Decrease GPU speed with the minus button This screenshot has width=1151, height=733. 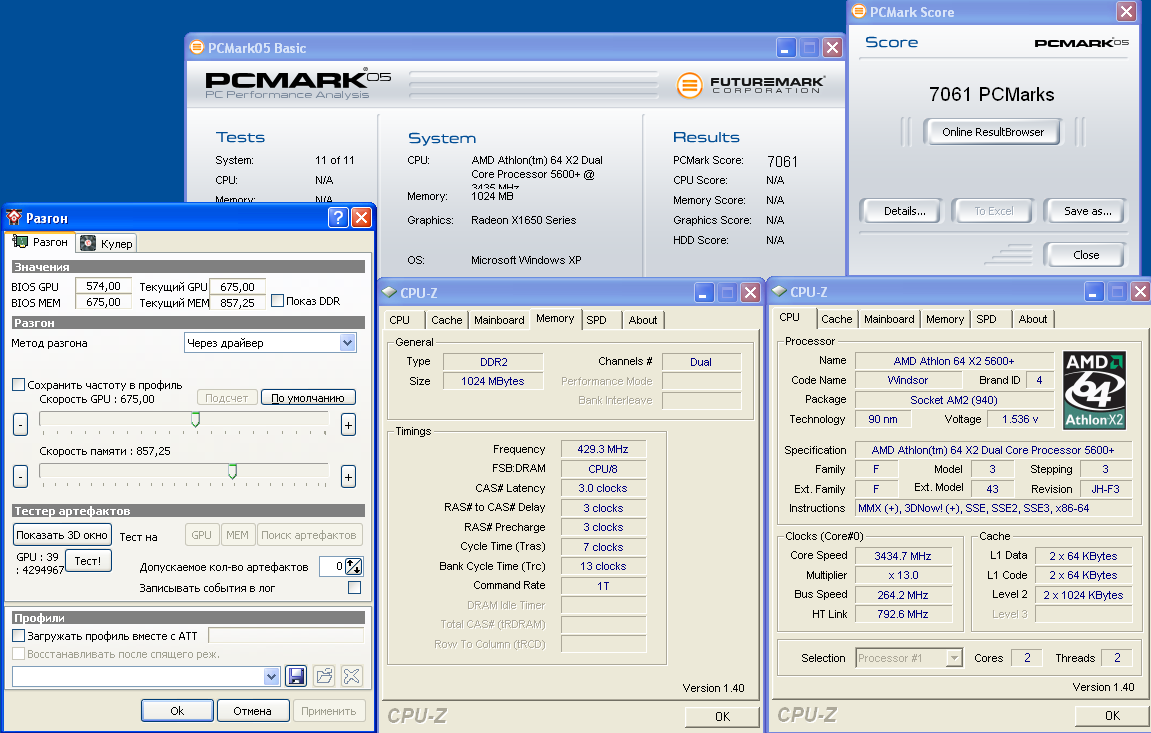click(x=21, y=424)
